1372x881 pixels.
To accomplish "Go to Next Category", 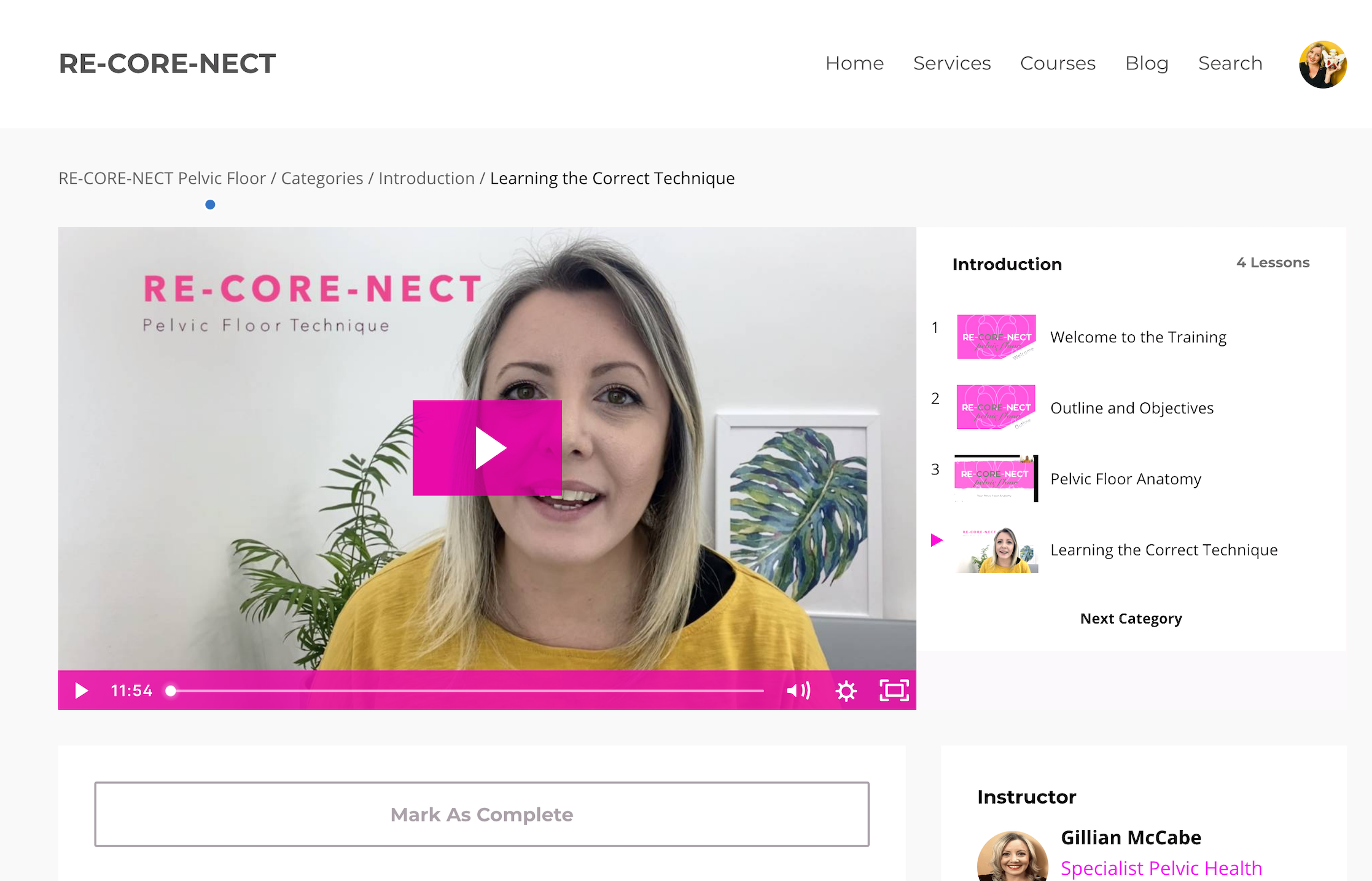I will click(1131, 618).
